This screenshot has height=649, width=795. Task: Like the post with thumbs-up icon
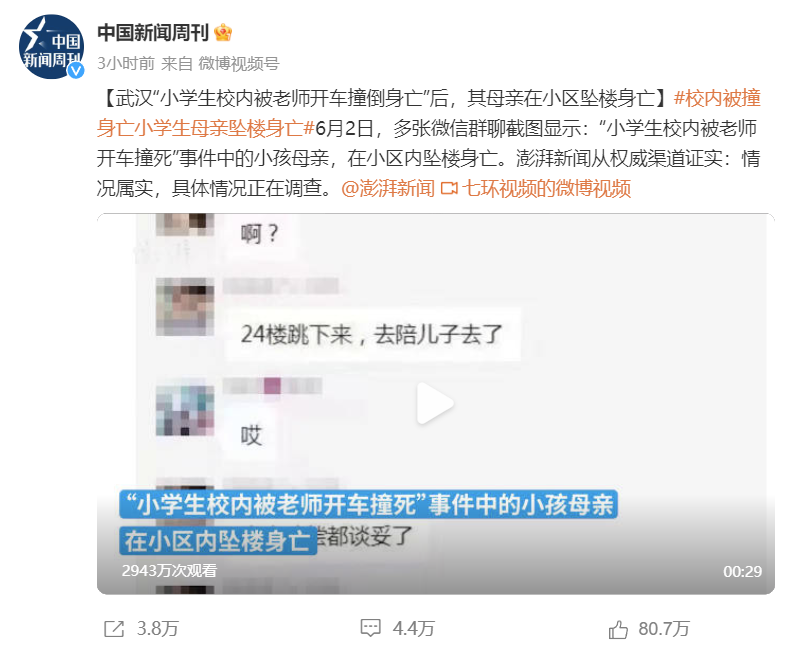point(618,629)
